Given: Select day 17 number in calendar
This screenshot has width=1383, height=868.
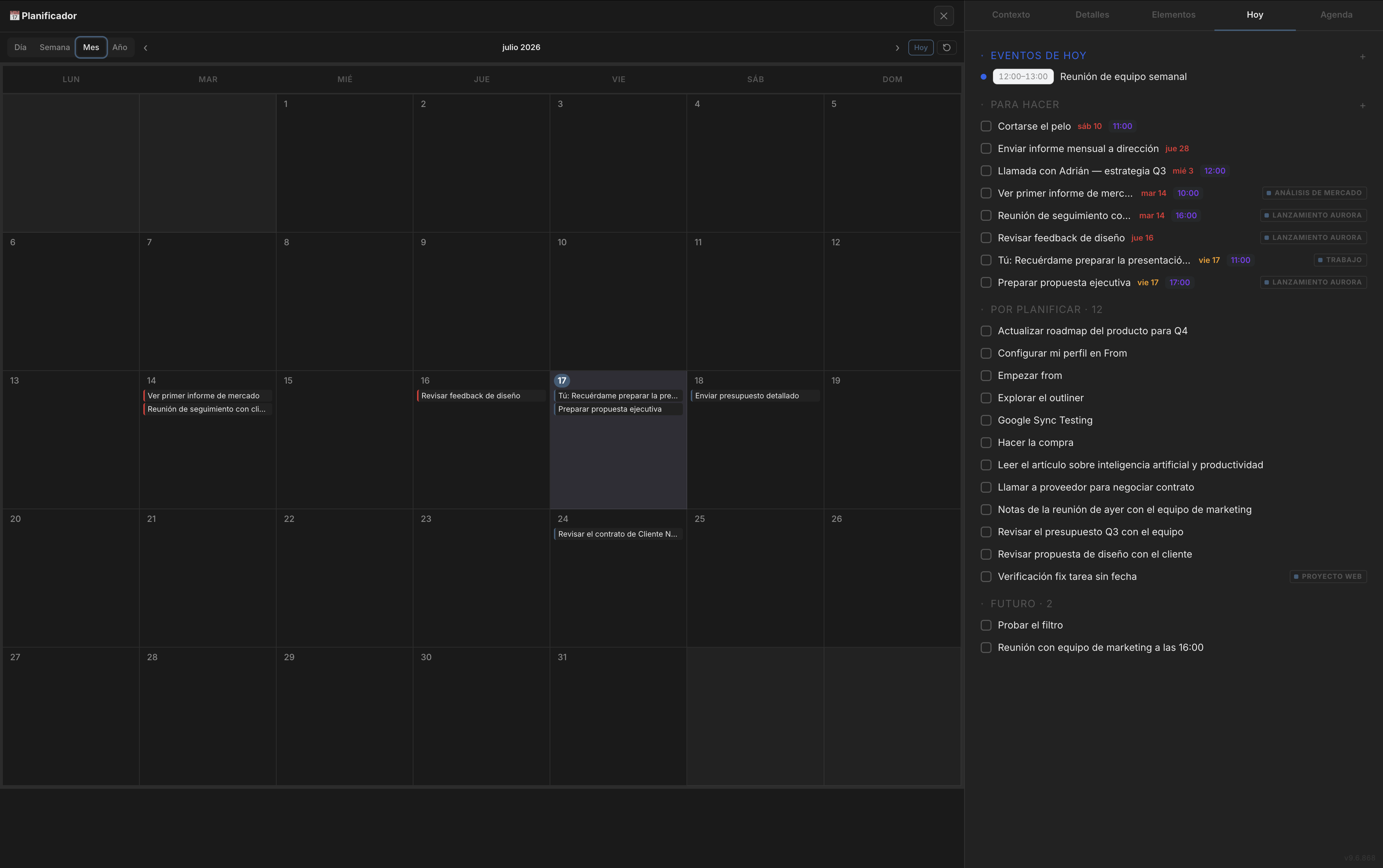Looking at the screenshot, I should (x=561, y=381).
